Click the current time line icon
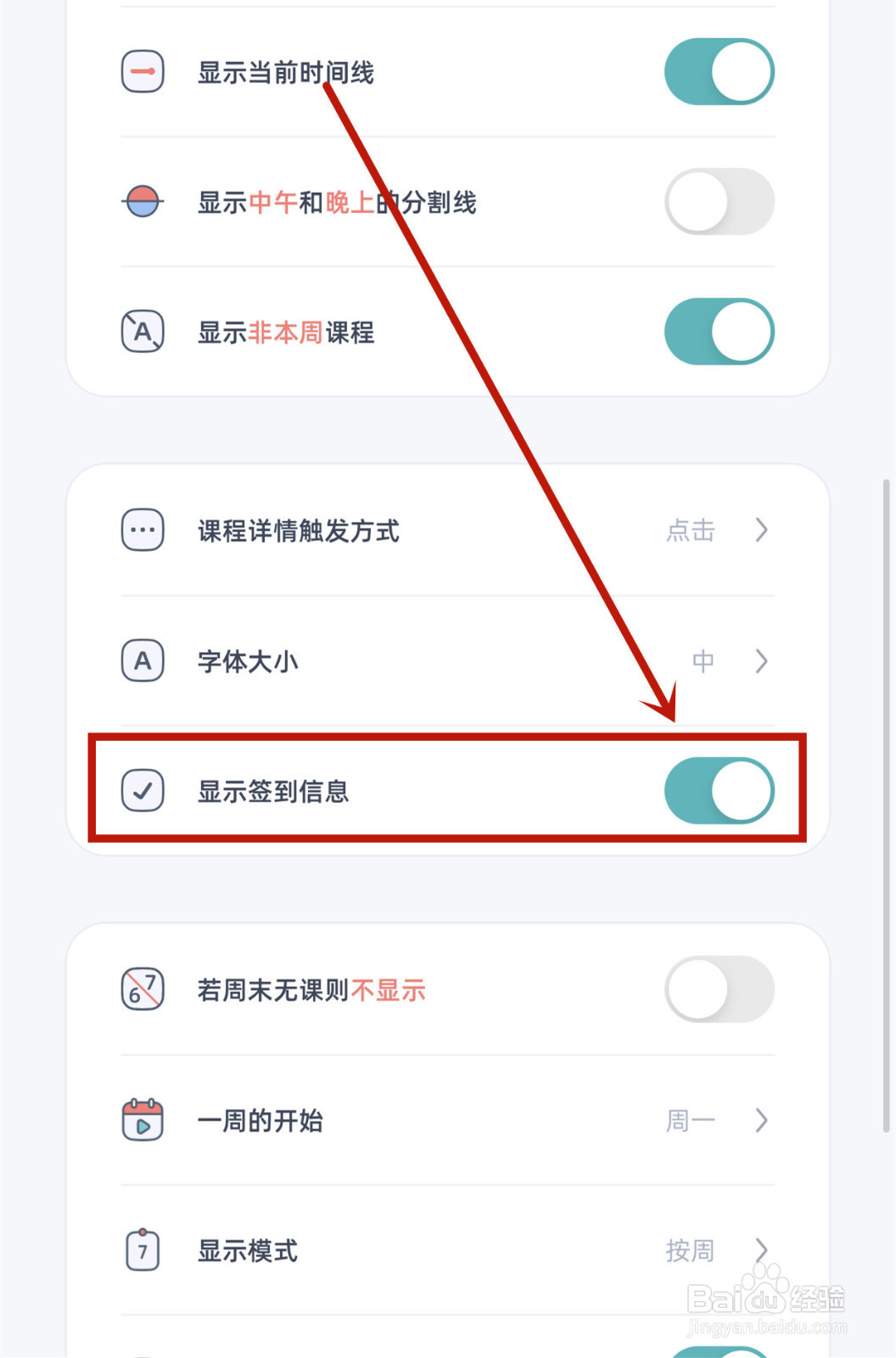This screenshot has height=1358, width=896. (x=143, y=72)
